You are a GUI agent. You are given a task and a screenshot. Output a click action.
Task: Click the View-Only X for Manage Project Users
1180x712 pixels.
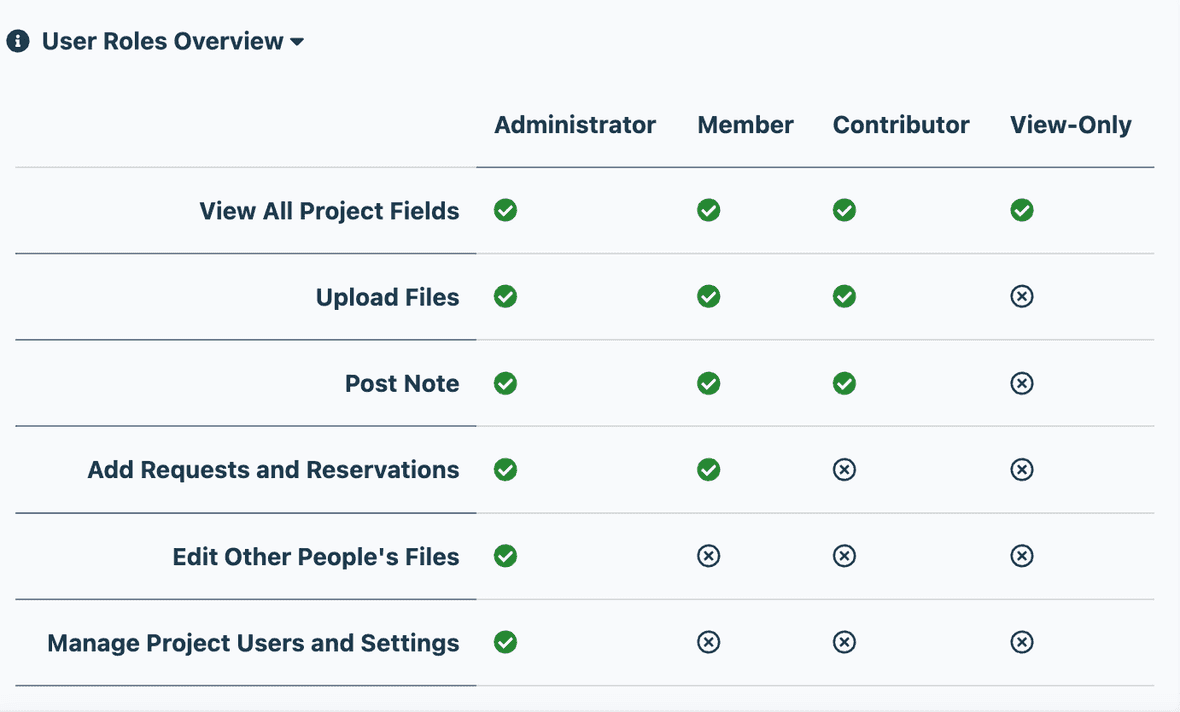[1022, 642]
